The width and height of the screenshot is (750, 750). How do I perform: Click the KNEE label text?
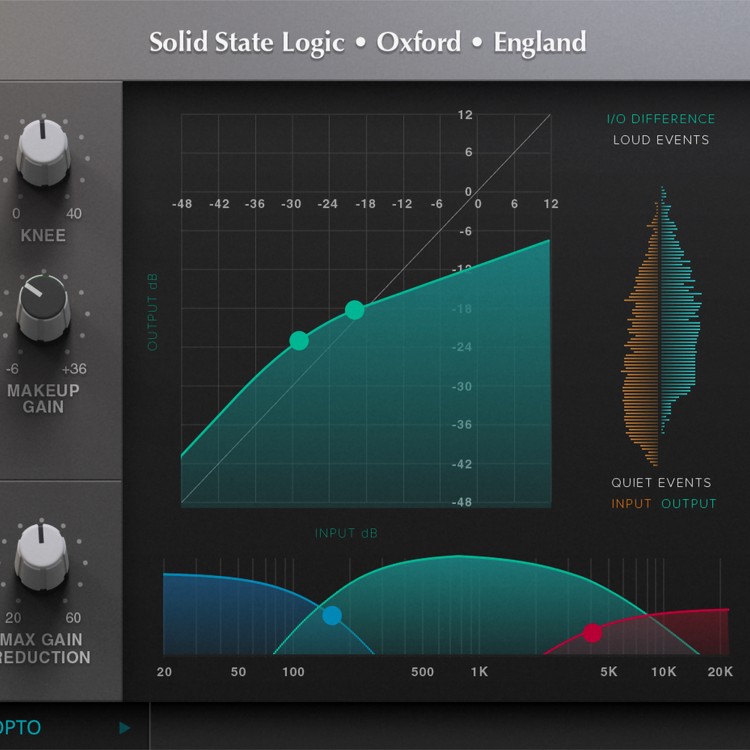pos(43,235)
